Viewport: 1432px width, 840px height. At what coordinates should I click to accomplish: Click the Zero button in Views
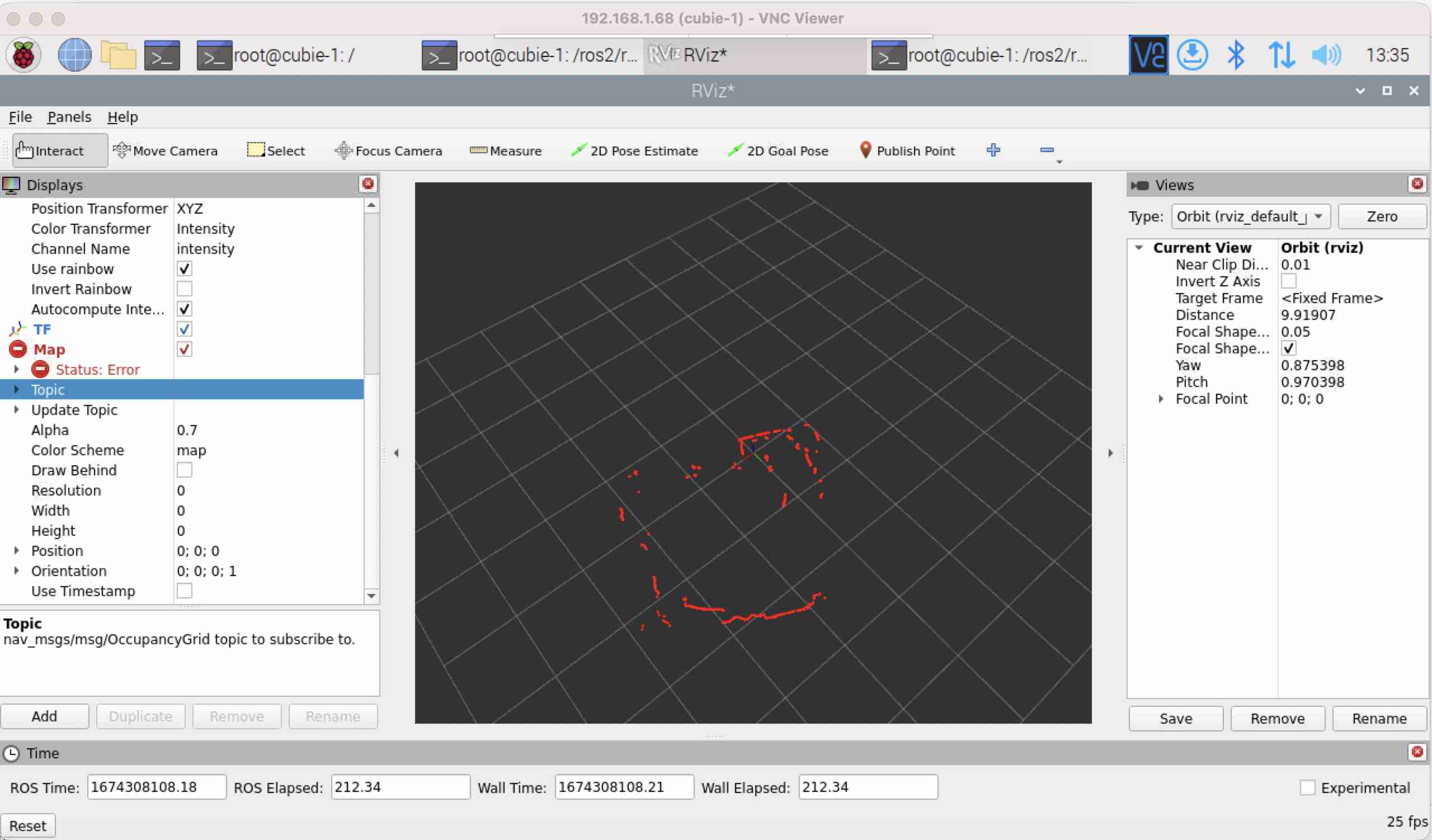click(1382, 216)
